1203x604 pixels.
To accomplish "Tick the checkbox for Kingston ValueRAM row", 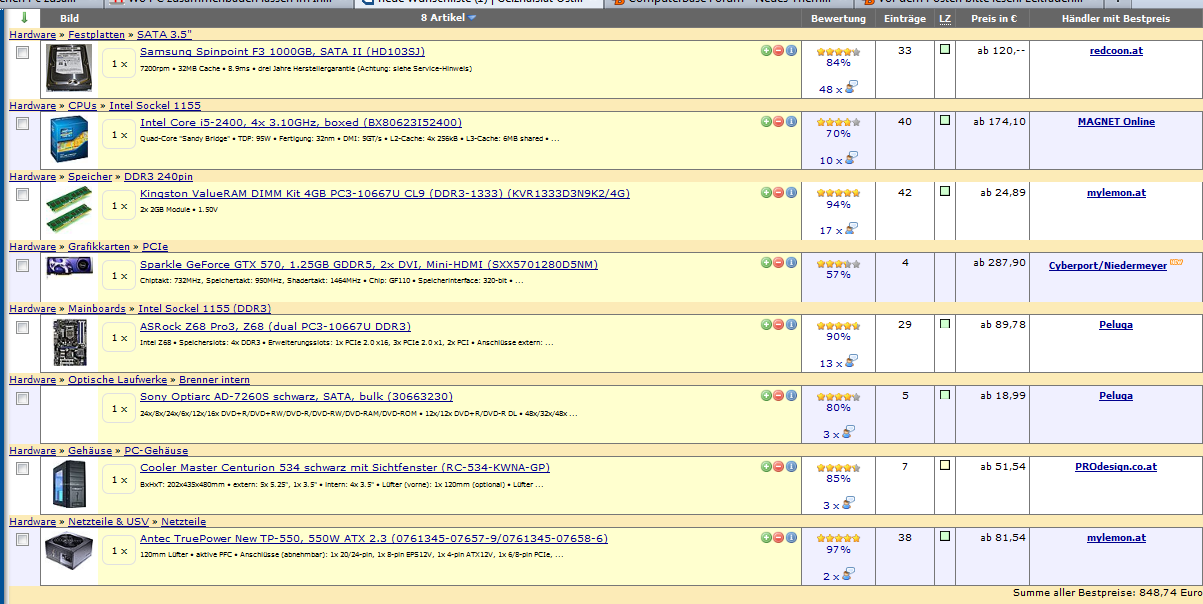I will coord(23,195).
